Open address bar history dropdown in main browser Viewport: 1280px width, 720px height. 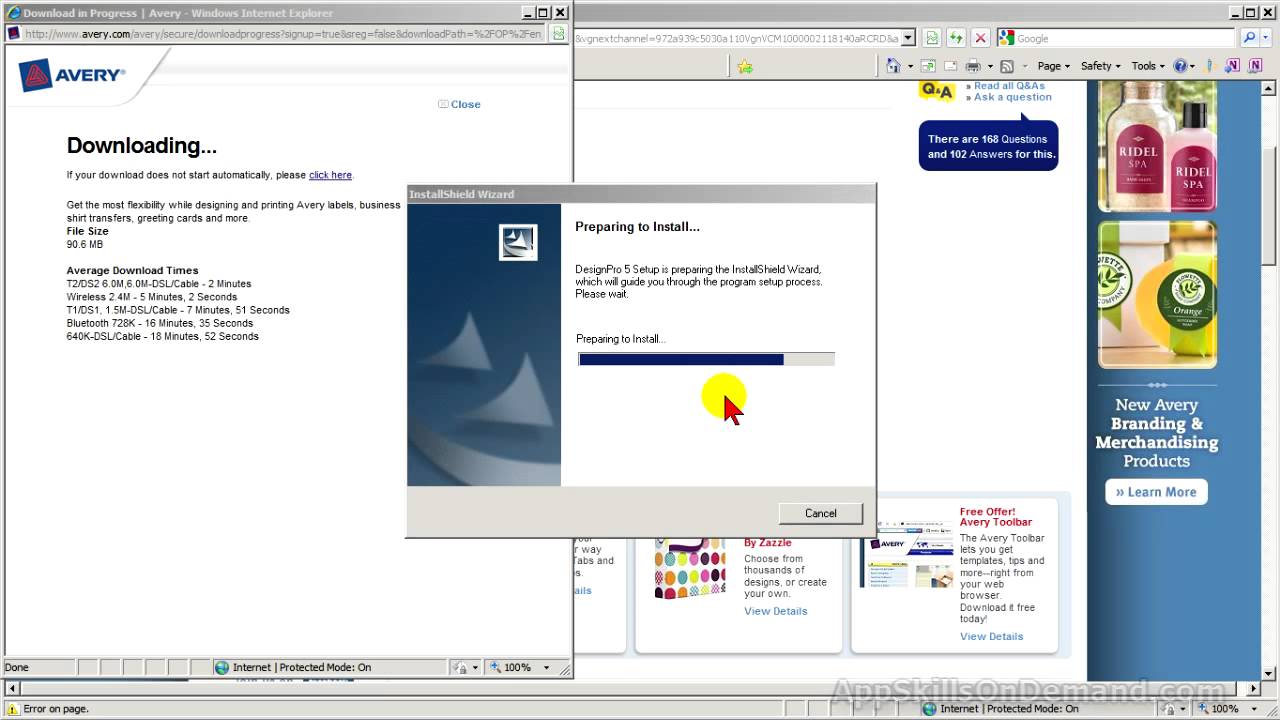(x=908, y=38)
